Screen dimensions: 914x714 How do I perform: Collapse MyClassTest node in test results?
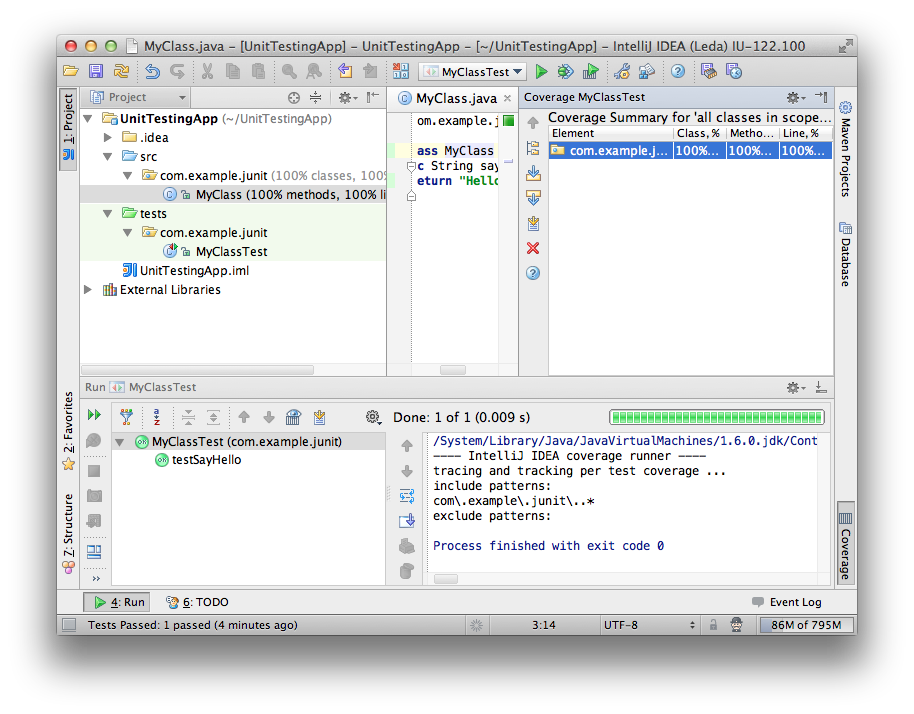pos(120,442)
